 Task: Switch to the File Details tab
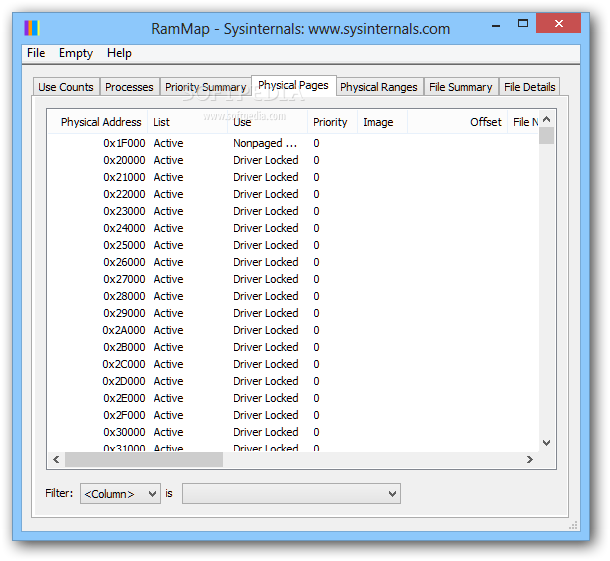[529, 87]
